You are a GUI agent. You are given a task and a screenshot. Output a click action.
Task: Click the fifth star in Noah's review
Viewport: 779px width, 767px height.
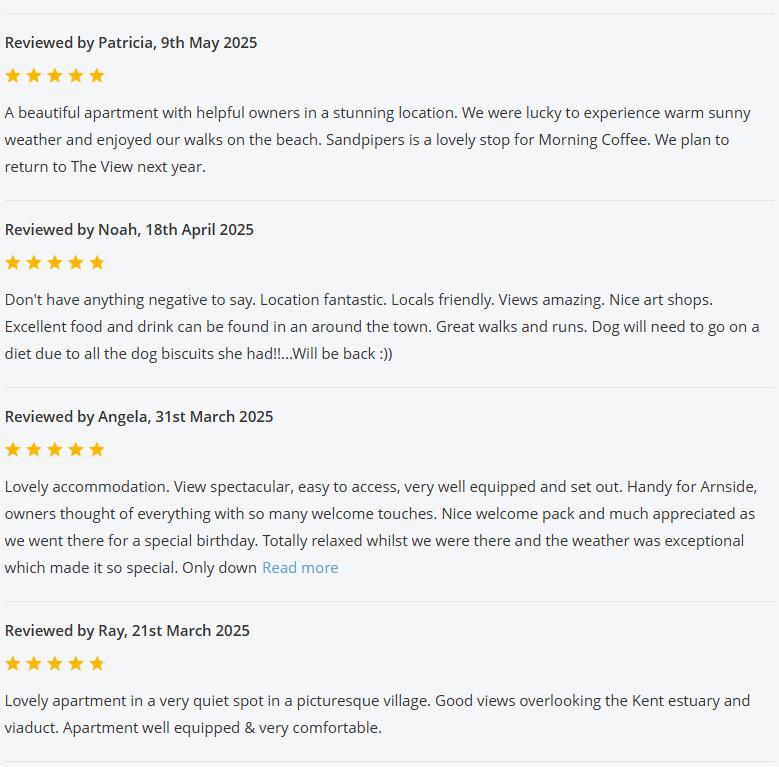(x=97, y=263)
